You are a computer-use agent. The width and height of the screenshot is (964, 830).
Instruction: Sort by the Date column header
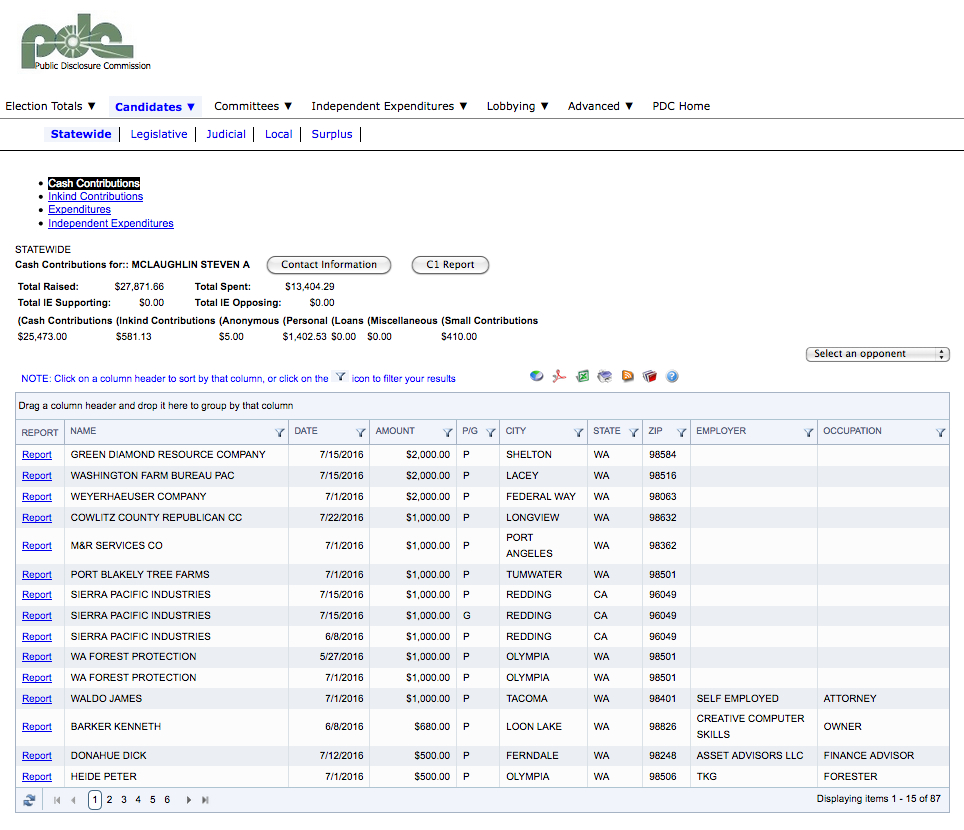click(x=306, y=431)
